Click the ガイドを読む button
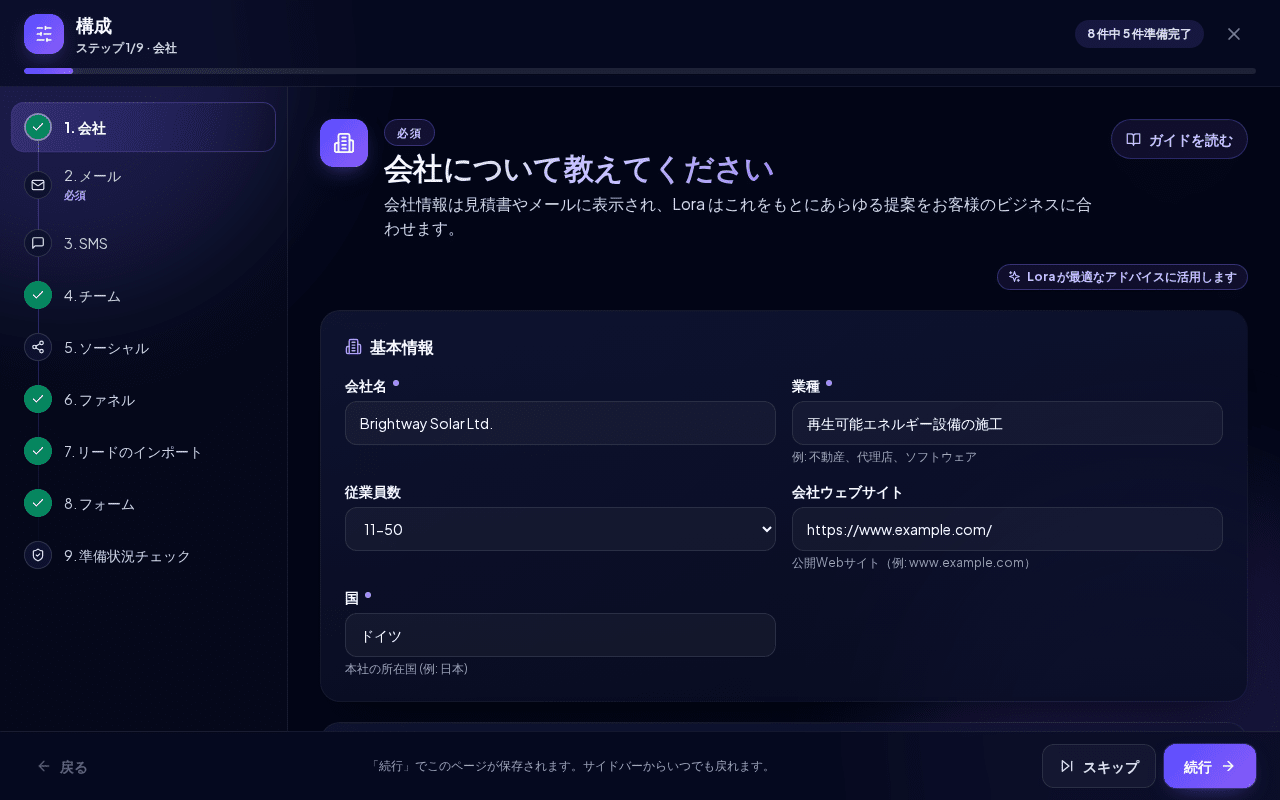 coord(1179,139)
